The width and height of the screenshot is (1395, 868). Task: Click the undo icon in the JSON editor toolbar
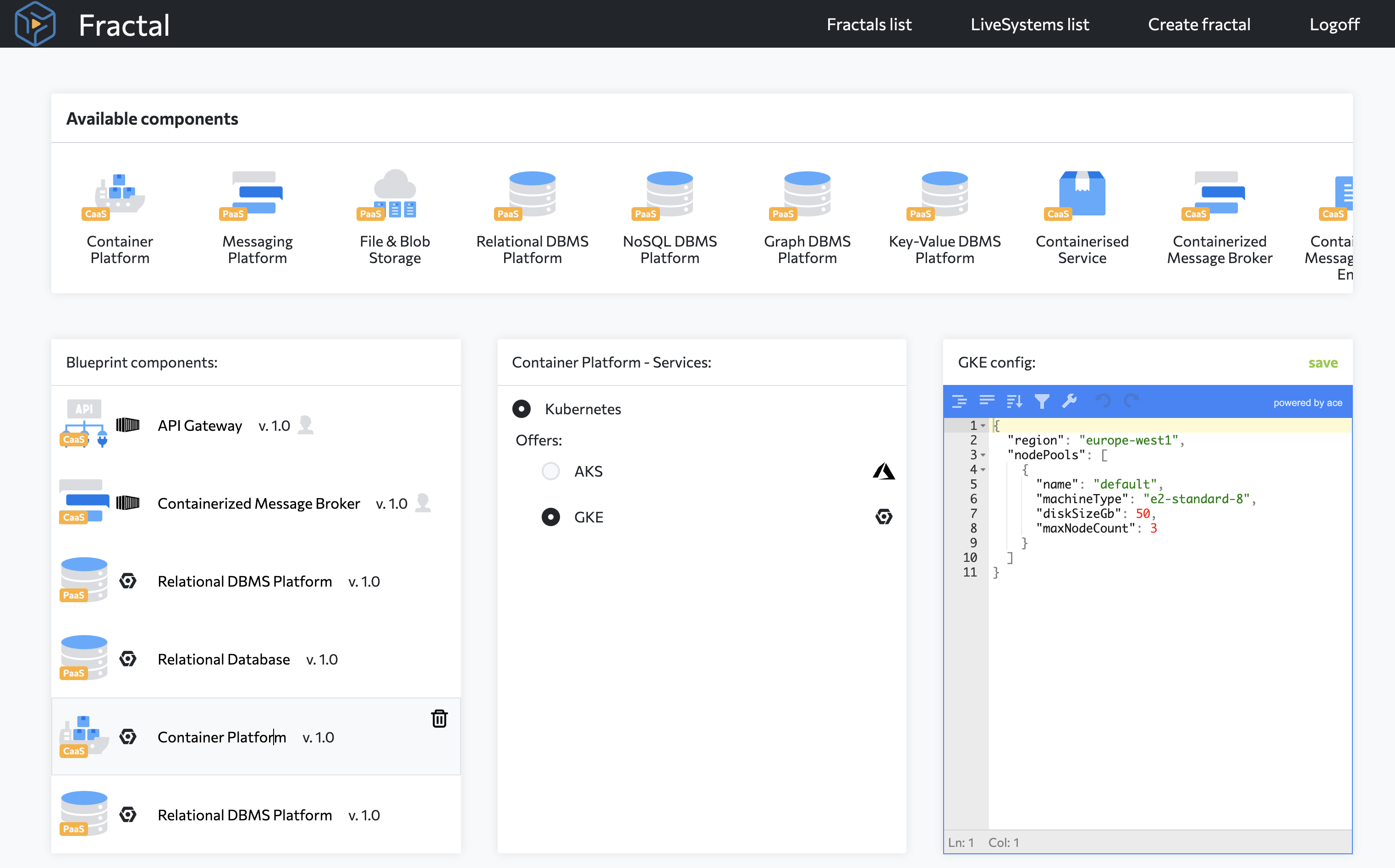tap(1104, 401)
